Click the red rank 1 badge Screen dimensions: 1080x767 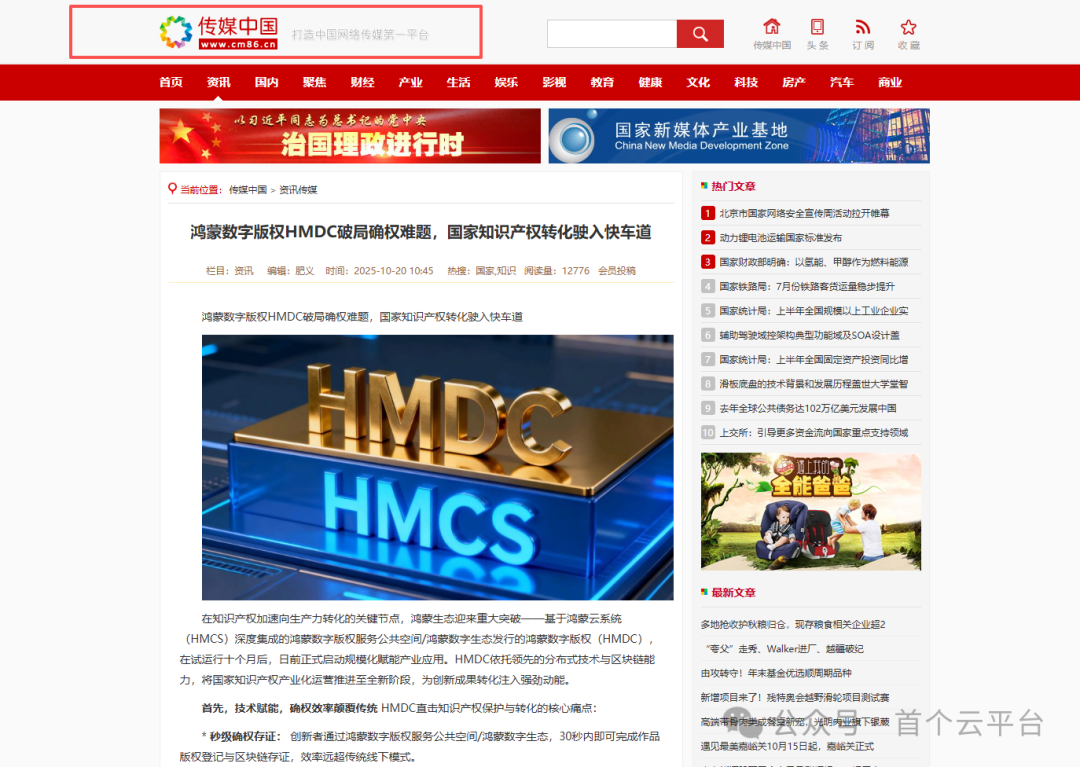[x=708, y=213]
